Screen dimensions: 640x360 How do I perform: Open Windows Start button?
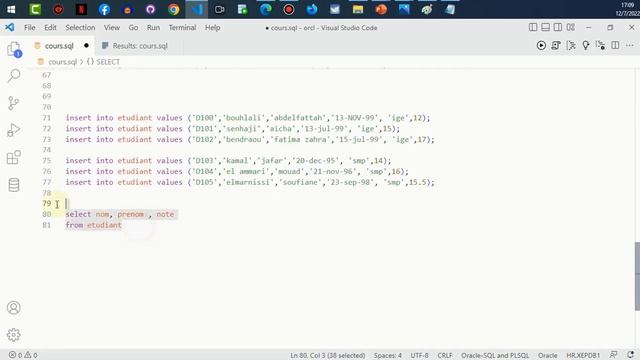[x=11, y=9]
